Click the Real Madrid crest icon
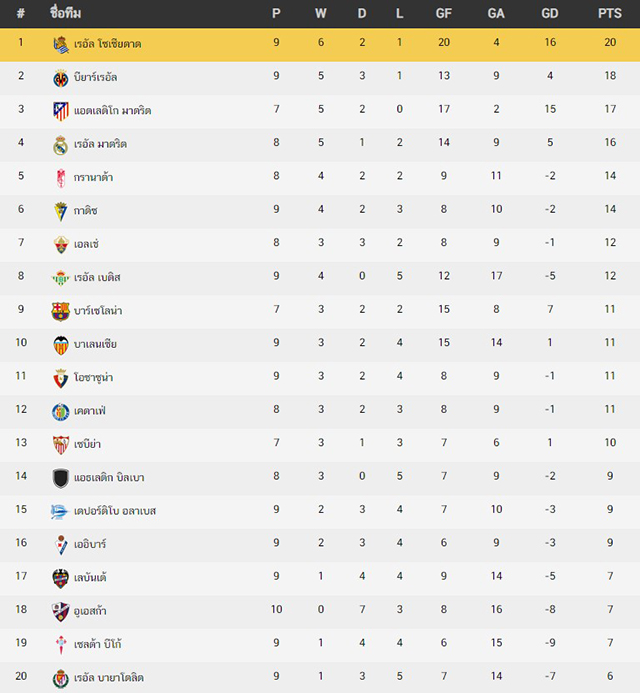 coord(61,145)
